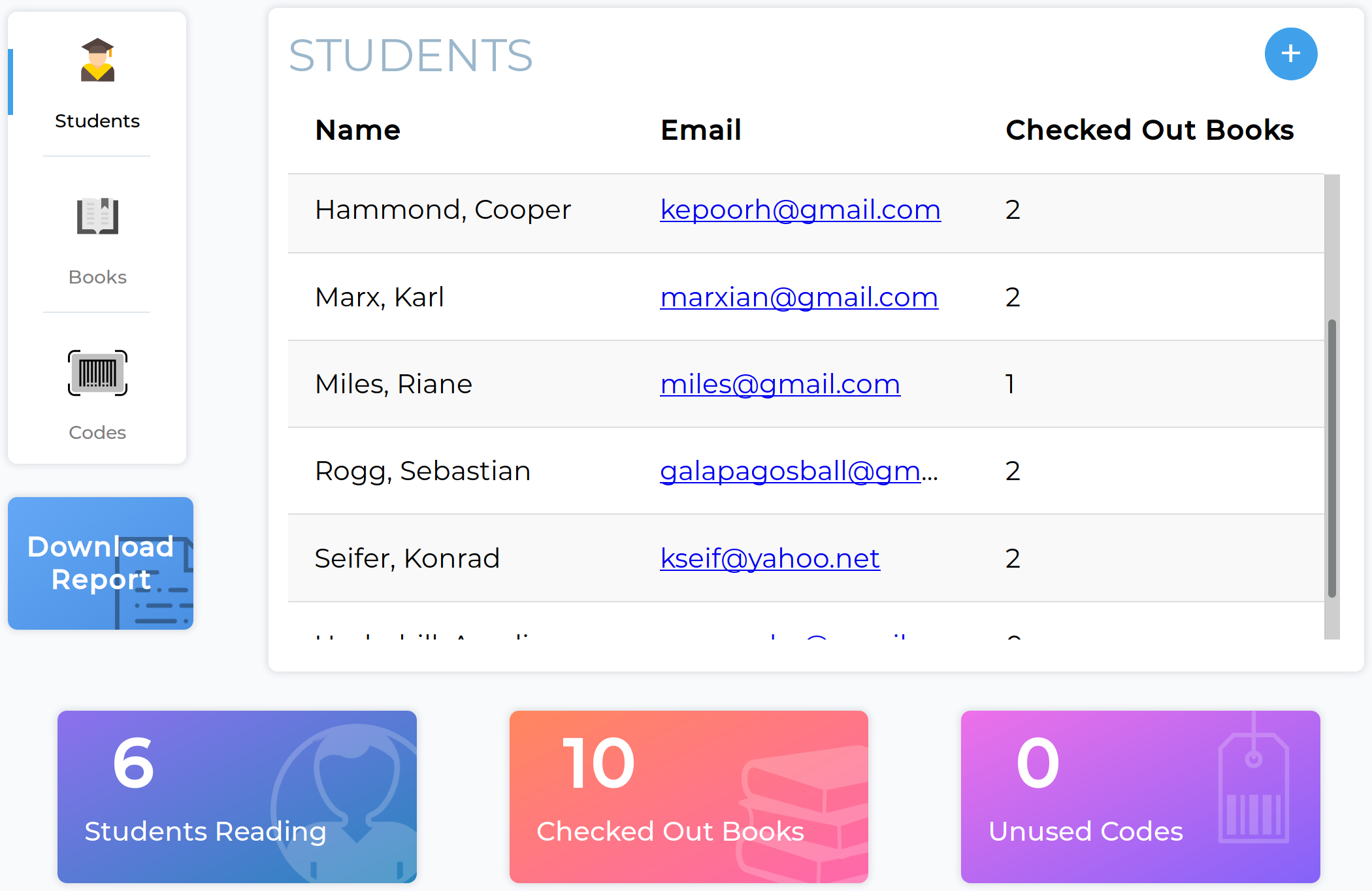
Task: Click the Students graduate icon in sidebar
Action: pos(97,60)
